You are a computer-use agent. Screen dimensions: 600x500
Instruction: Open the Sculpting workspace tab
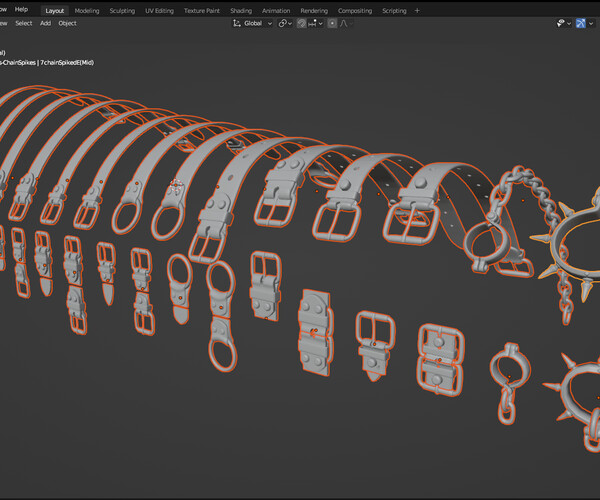tap(122, 11)
